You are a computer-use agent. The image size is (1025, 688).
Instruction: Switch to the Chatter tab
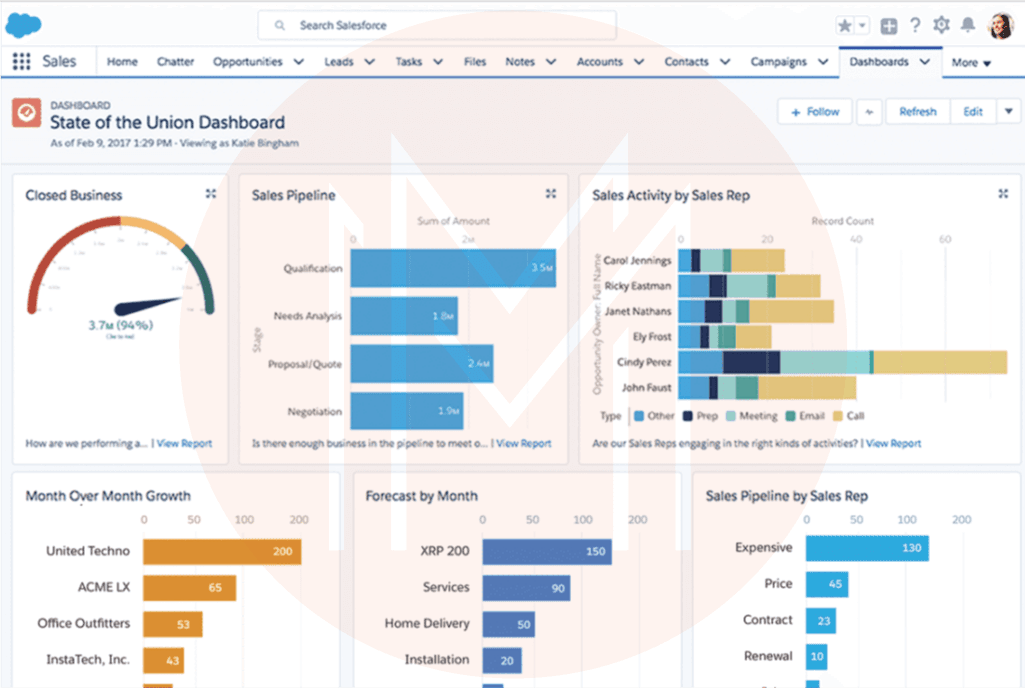coord(175,62)
